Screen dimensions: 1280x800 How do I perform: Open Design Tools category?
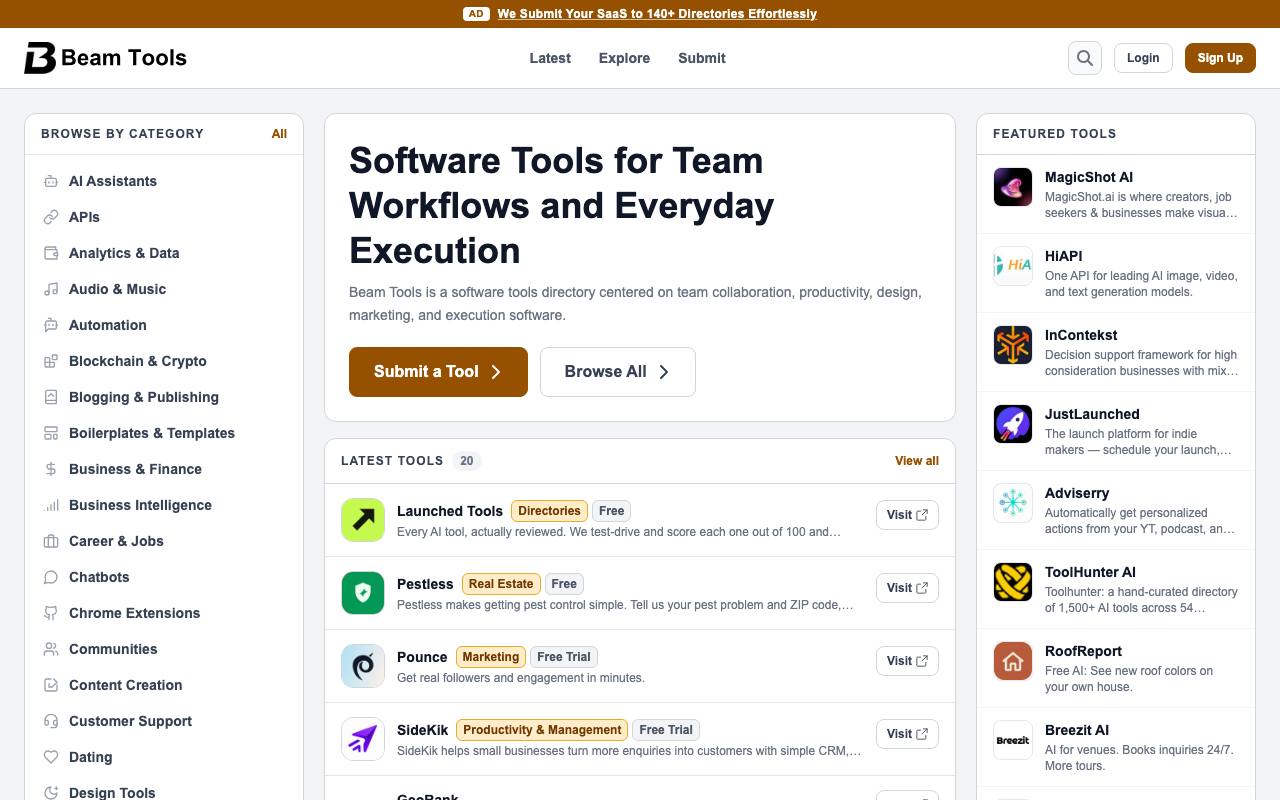(x=112, y=791)
